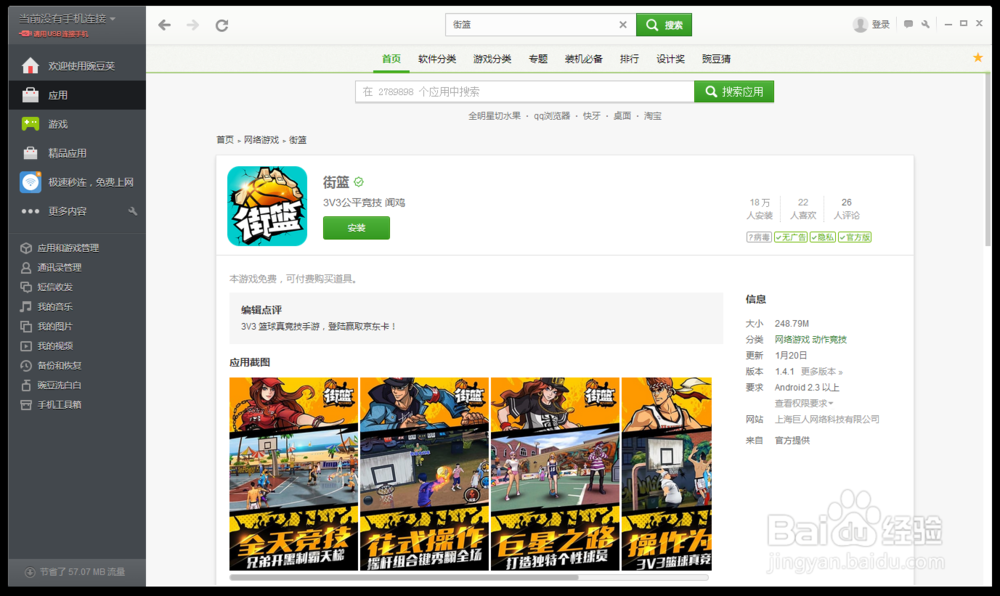Click the green 安装 install button

[x=356, y=228]
